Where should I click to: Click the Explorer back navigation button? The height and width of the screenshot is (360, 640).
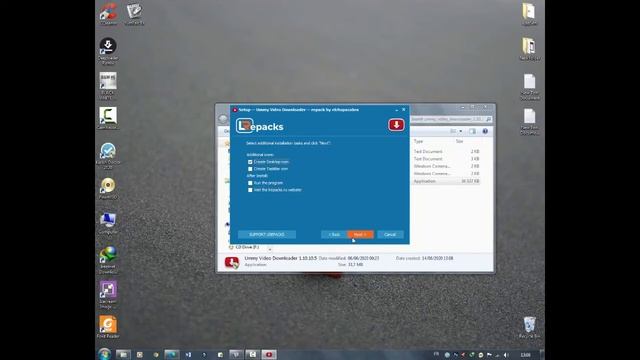[x=222, y=119]
